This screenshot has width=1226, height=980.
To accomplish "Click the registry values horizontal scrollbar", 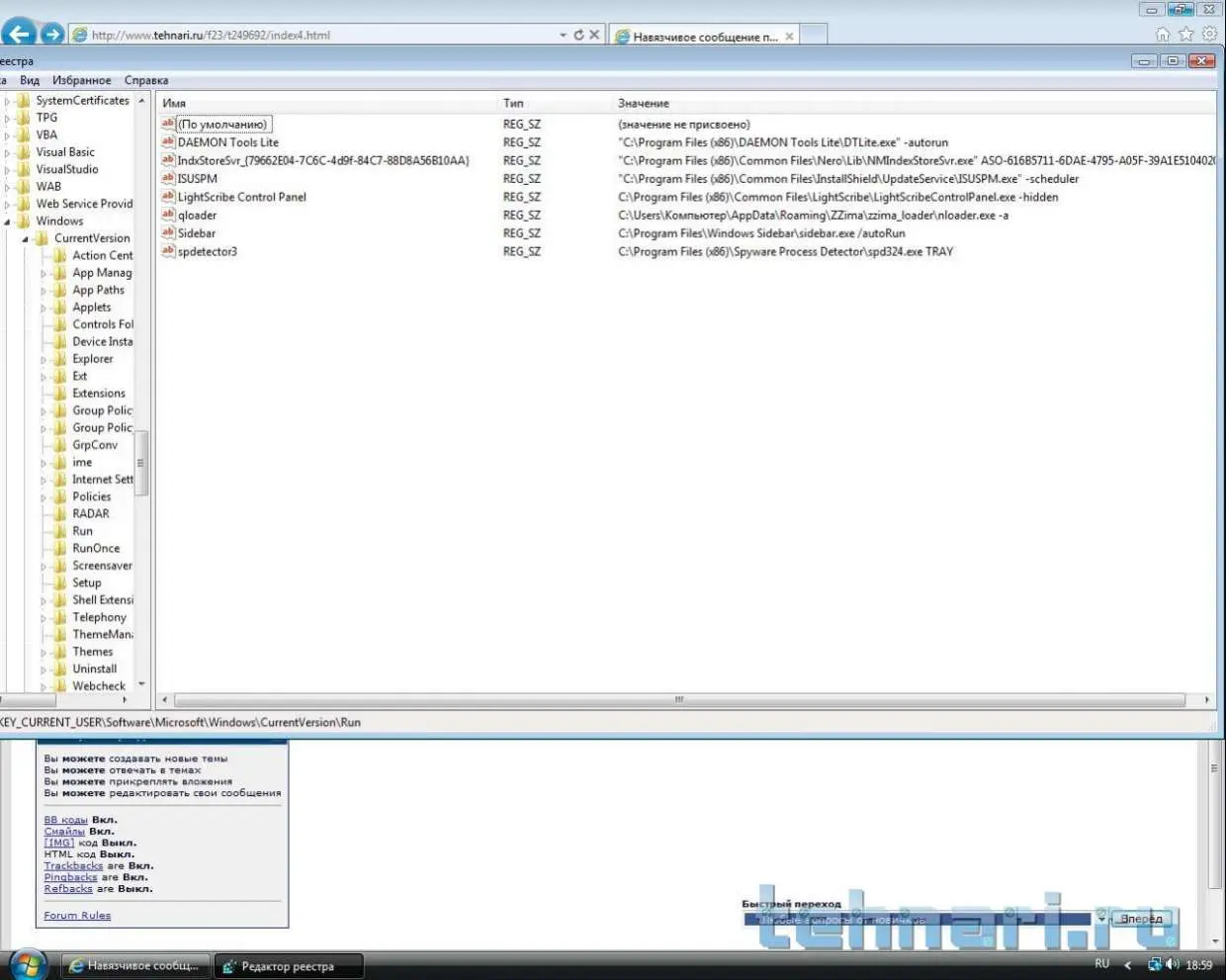I will (679, 699).
